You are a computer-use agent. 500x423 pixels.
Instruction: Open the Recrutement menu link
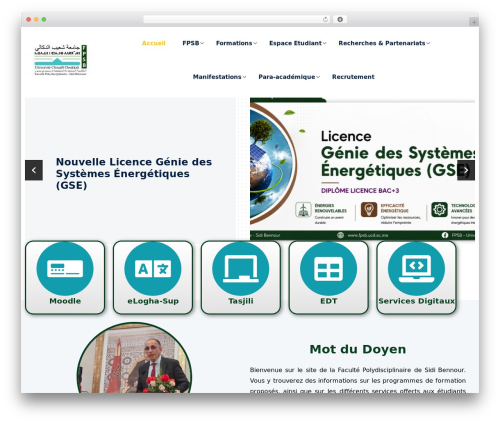[353, 77]
